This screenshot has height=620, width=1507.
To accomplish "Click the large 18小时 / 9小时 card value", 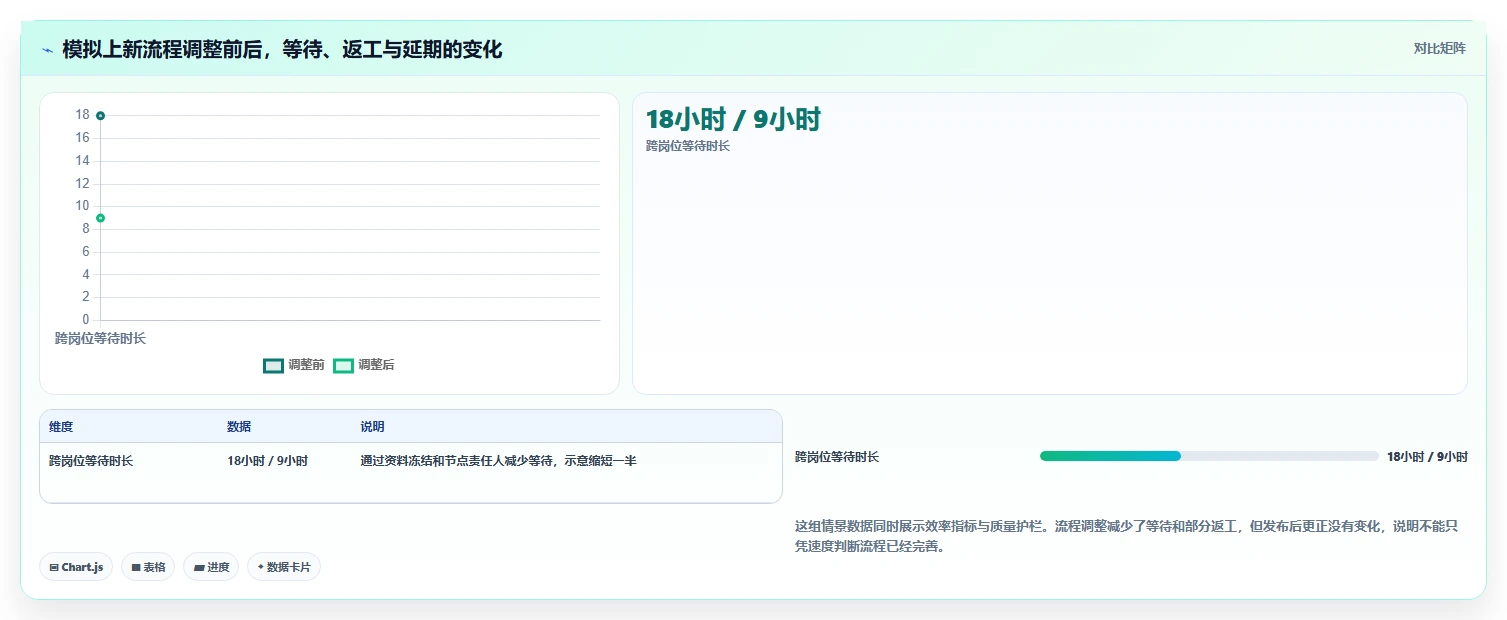I will pyautogui.click(x=733, y=120).
